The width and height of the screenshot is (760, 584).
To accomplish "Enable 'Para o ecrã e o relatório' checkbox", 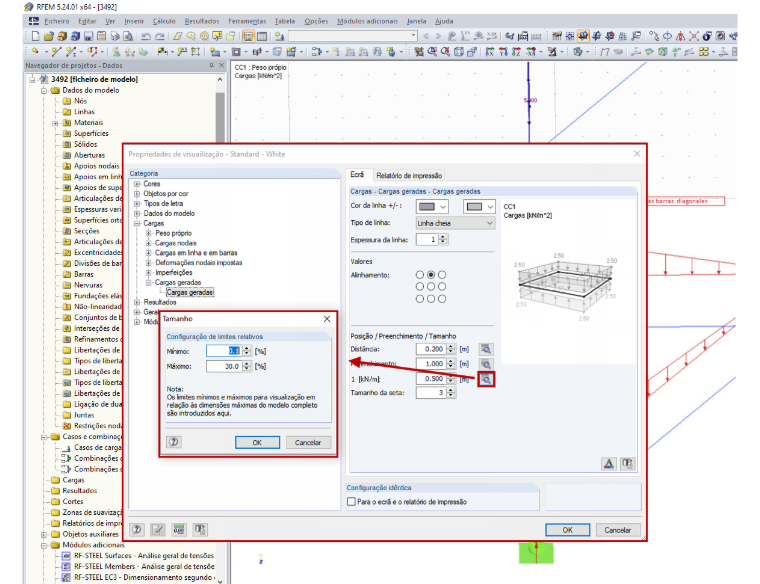I will tap(351, 502).
